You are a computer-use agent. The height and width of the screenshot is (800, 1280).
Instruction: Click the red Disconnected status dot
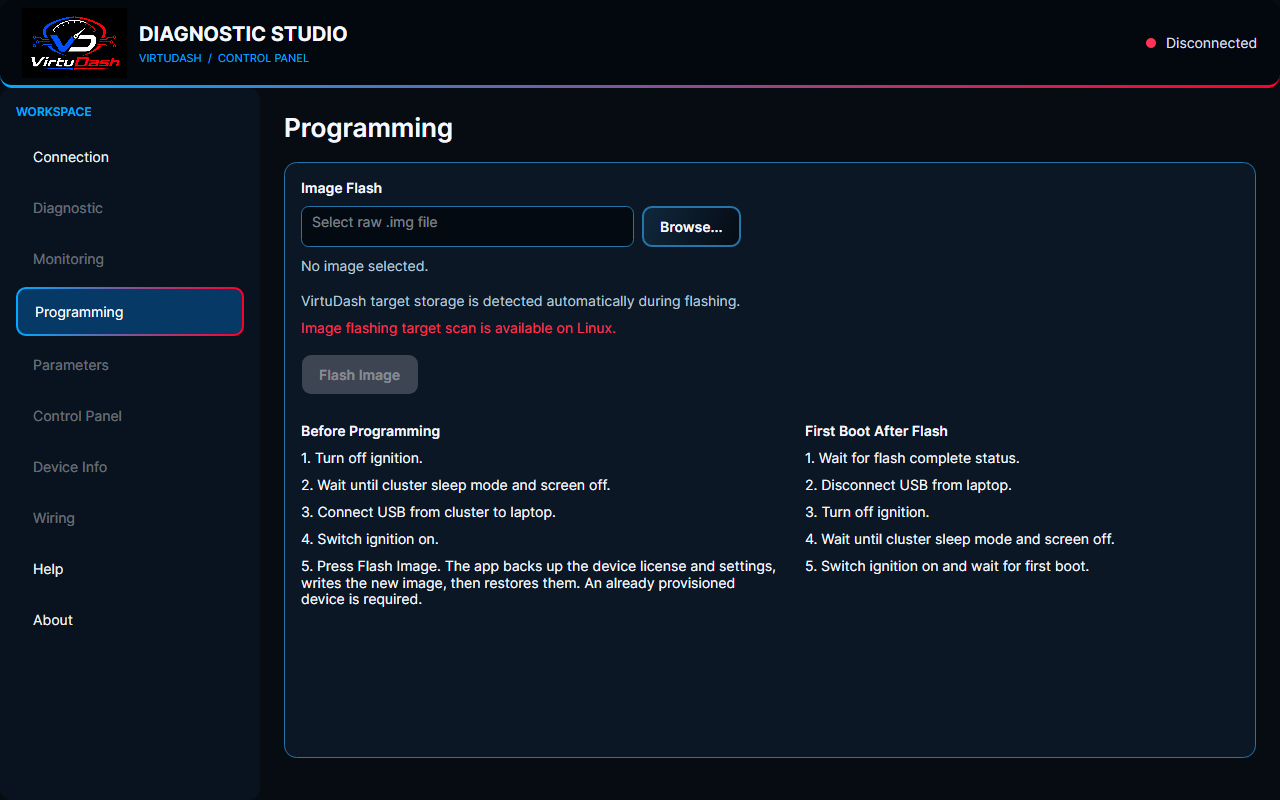tap(1151, 43)
